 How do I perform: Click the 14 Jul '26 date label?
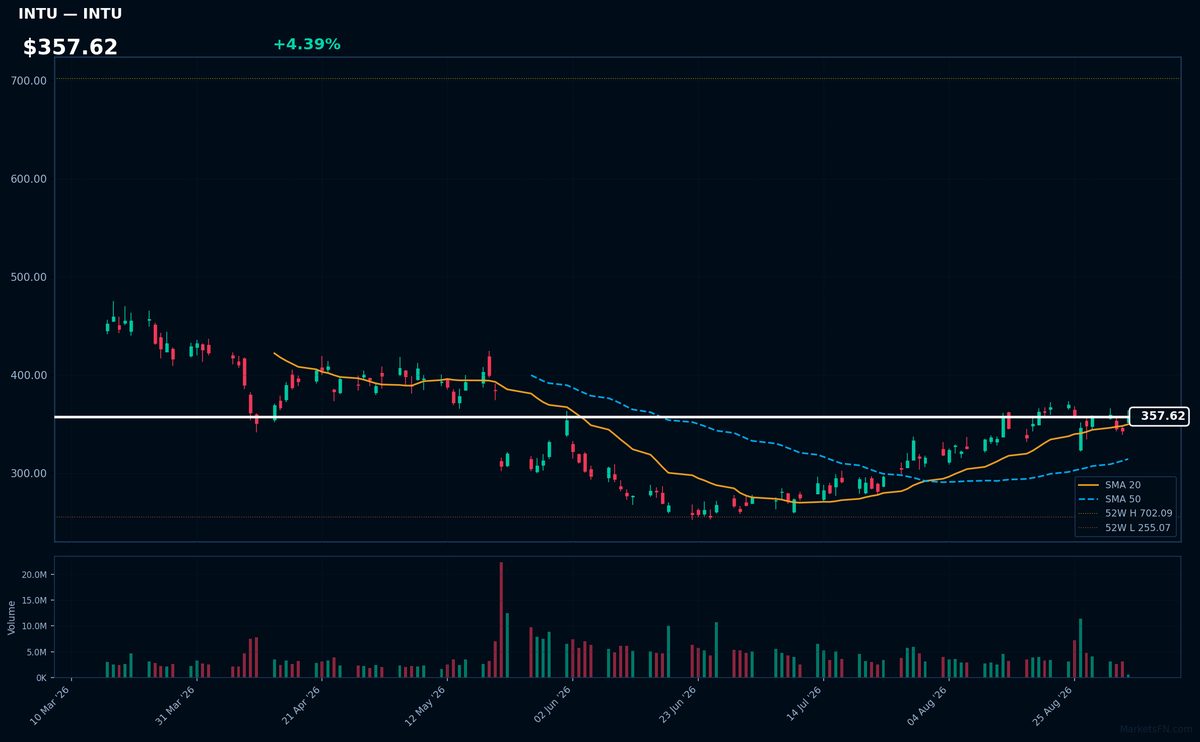802,705
